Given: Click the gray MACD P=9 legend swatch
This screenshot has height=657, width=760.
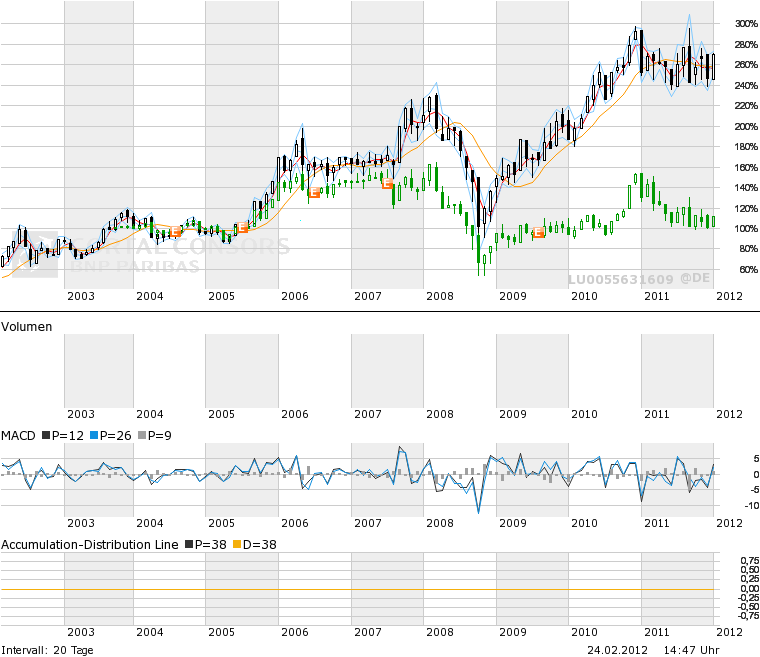Looking at the screenshot, I should coord(143,435).
